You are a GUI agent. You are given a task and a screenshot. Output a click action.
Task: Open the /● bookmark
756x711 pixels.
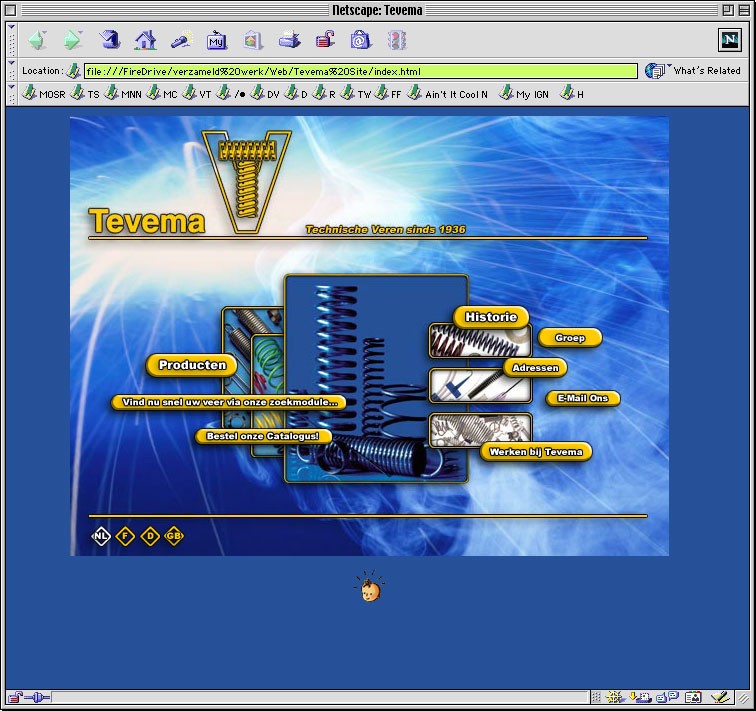231,94
